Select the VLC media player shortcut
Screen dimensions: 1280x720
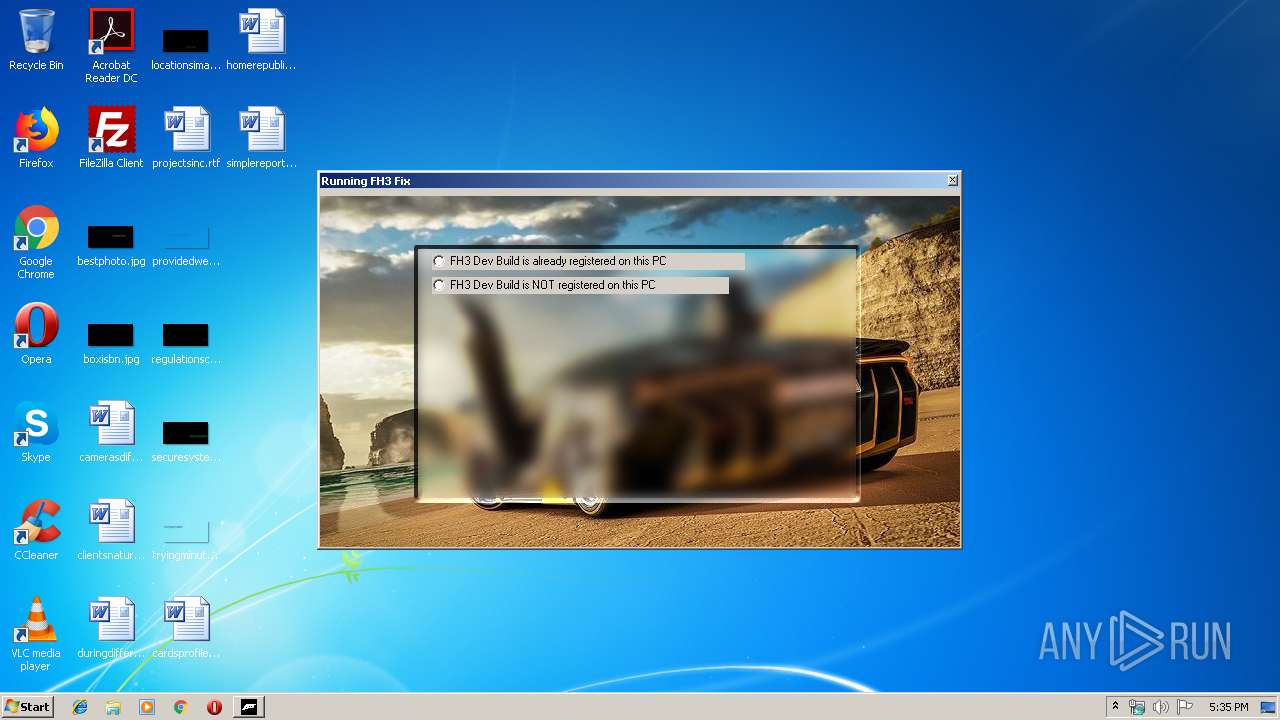pyautogui.click(x=36, y=634)
